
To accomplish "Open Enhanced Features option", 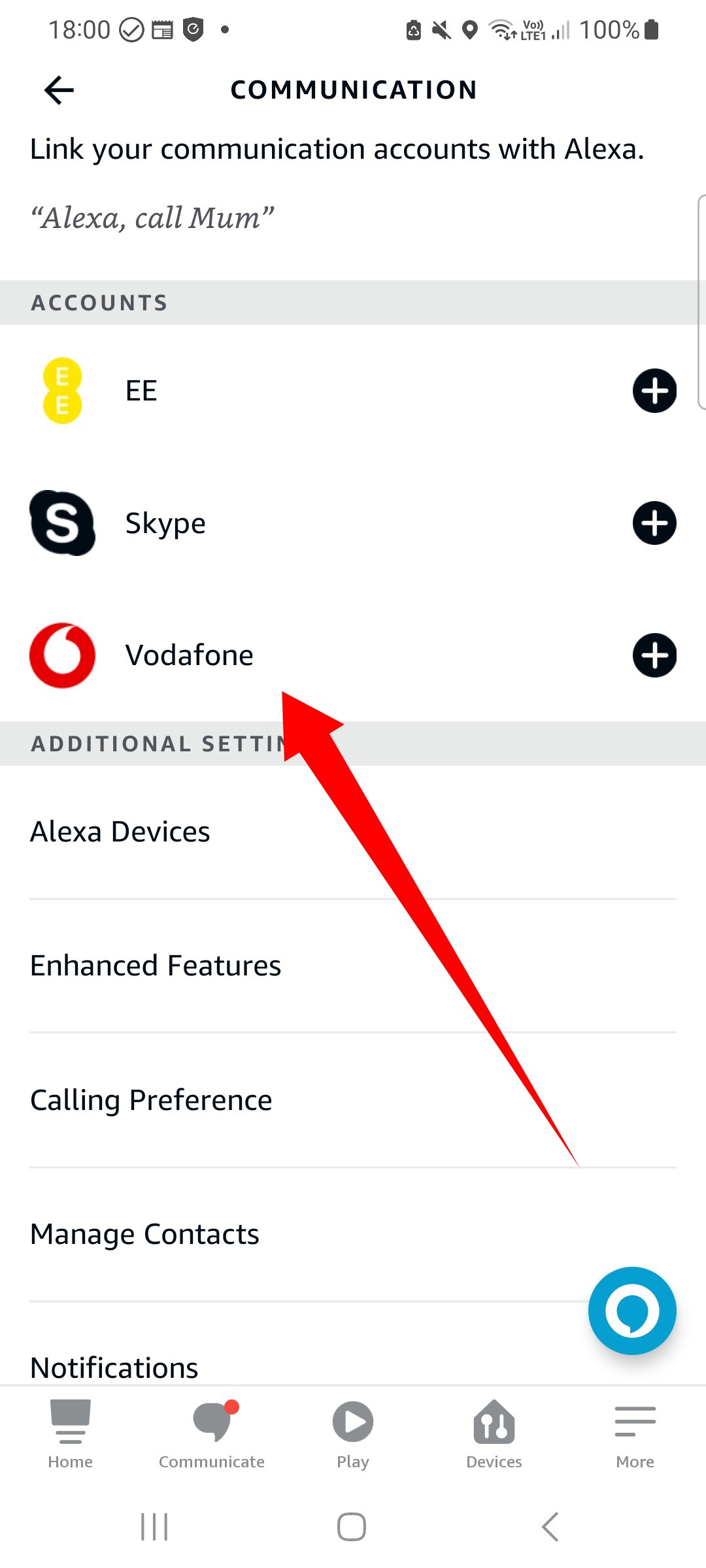I will (353, 966).
